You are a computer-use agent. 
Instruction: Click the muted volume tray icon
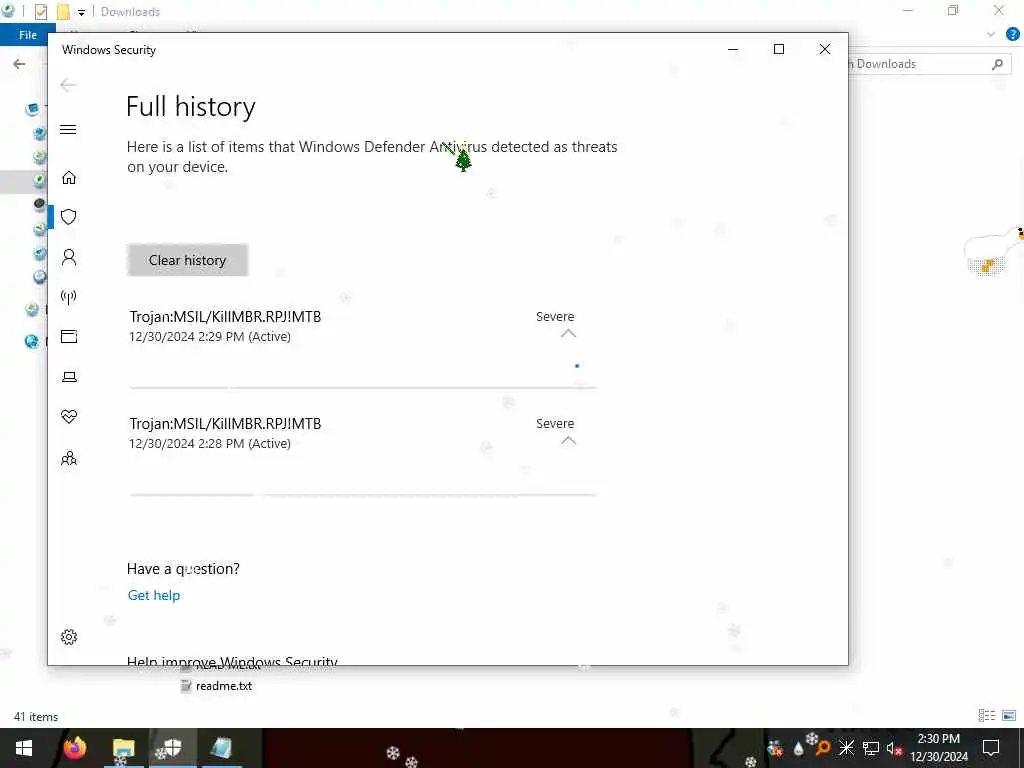pos(894,748)
